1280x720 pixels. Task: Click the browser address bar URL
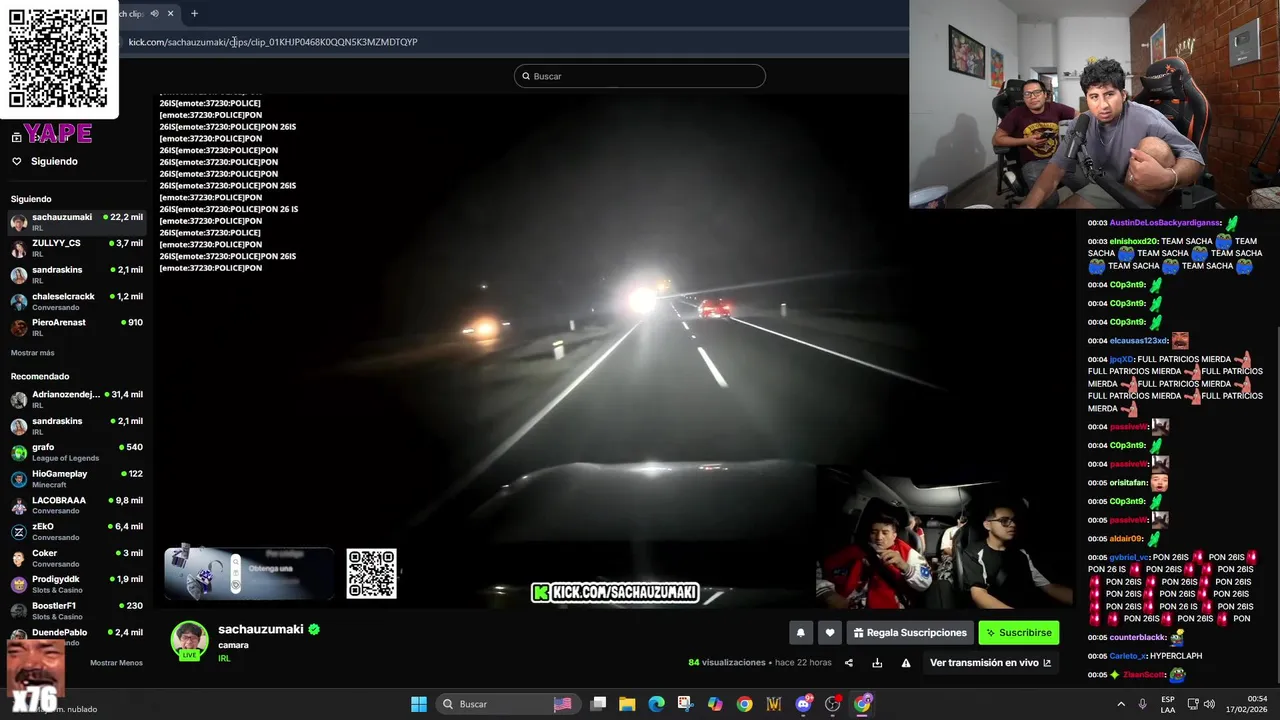tap(273, 42)
